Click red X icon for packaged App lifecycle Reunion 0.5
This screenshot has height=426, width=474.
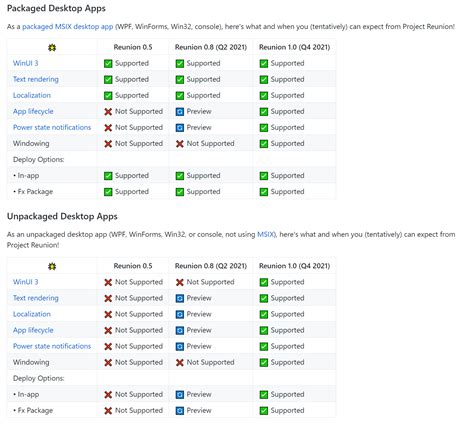[108, 112]
